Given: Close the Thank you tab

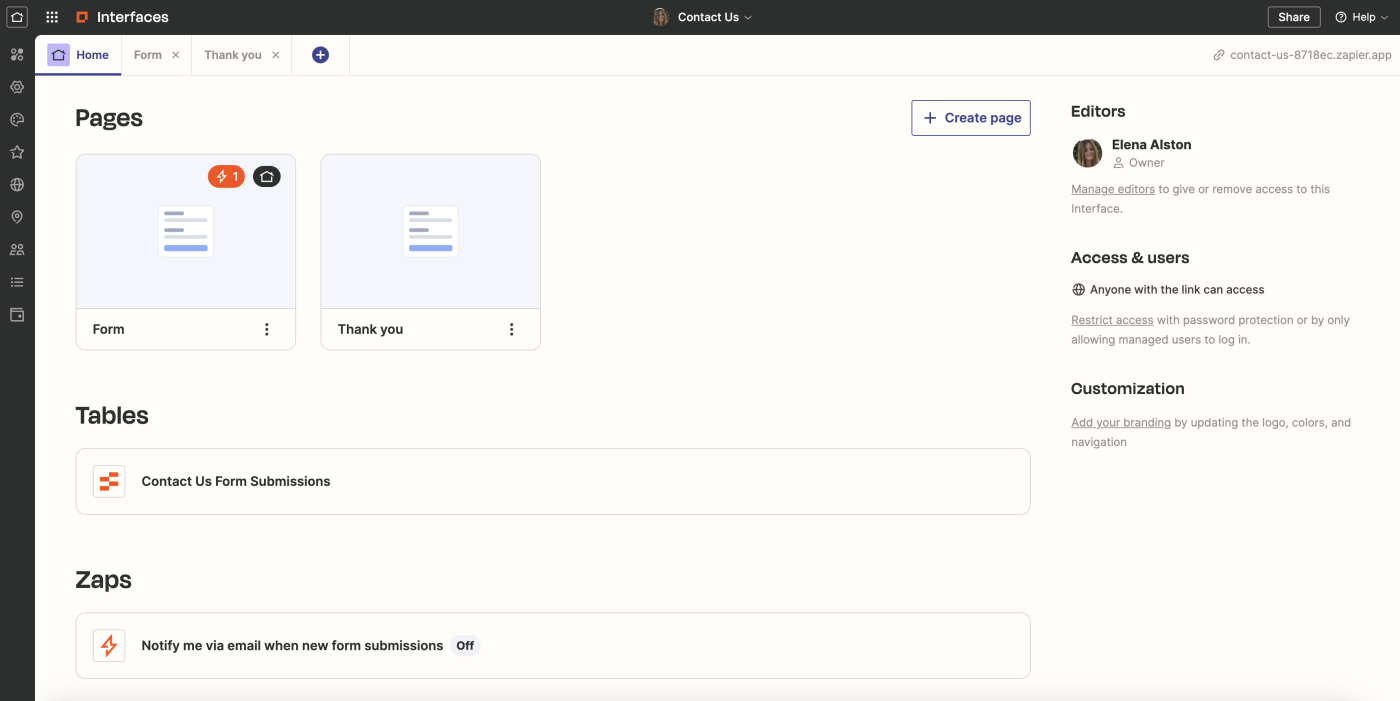Looking at the screenshot, I should tap(276, 55).
